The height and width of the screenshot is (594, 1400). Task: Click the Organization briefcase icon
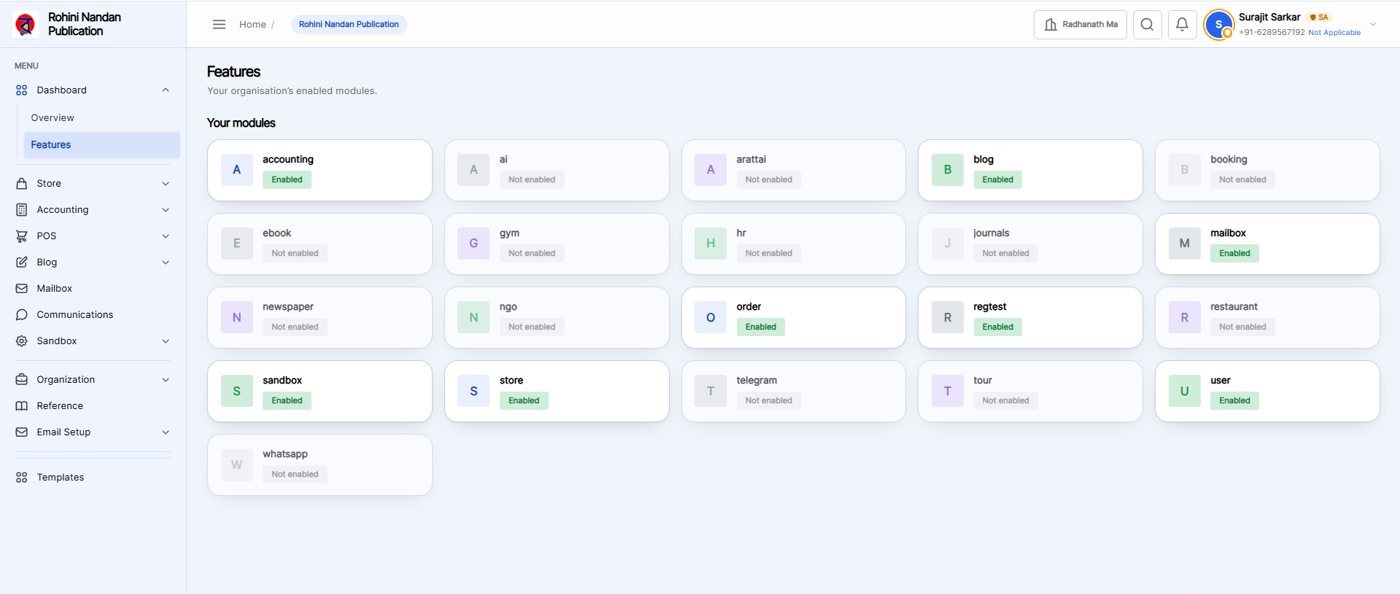click(22, 380)
